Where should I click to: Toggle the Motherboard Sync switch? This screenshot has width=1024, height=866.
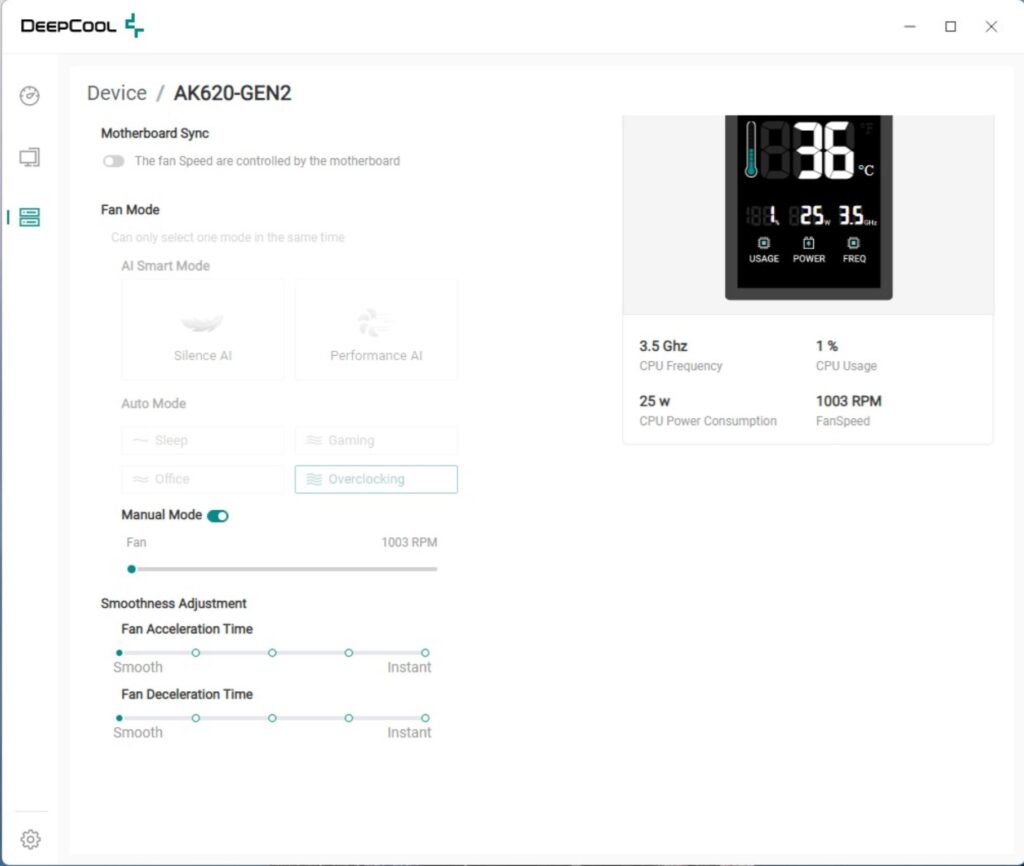pyautogui.click(x=113, y=161)
